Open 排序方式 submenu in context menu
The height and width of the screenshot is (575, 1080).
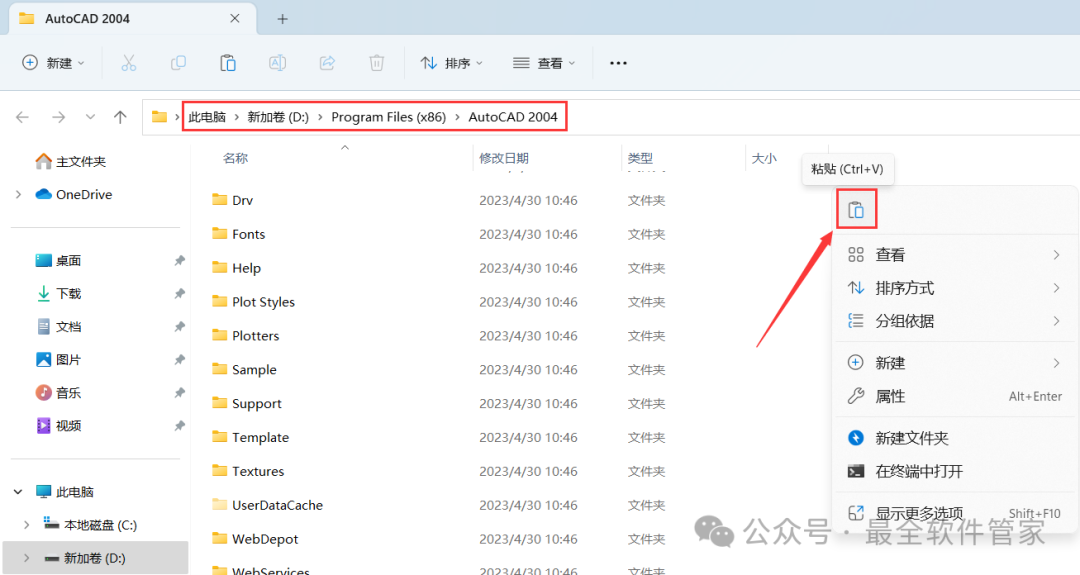(955, 288)
